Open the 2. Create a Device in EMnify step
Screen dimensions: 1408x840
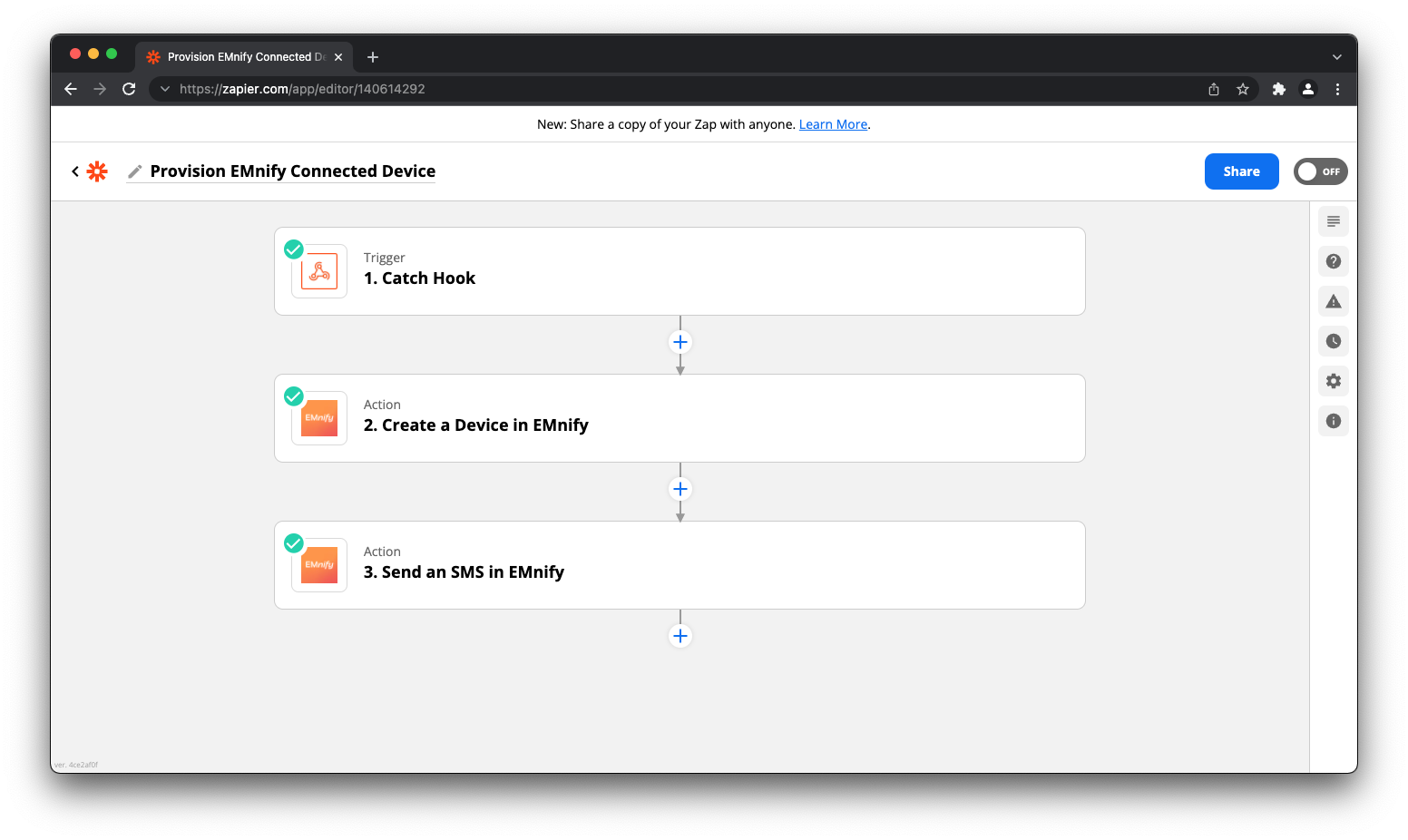click(680, 418)
